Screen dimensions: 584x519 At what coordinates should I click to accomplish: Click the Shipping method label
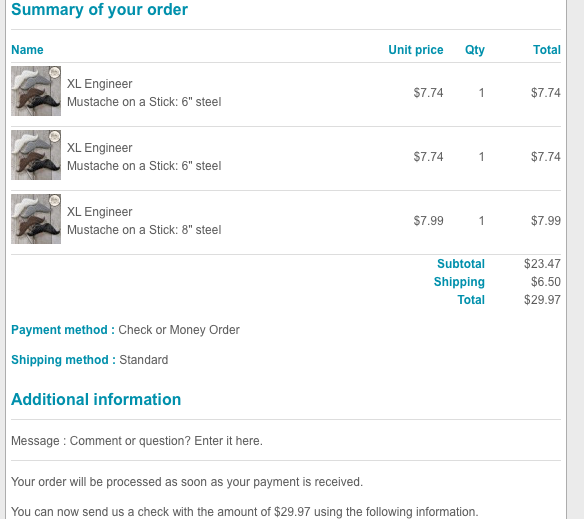(63, 360)
